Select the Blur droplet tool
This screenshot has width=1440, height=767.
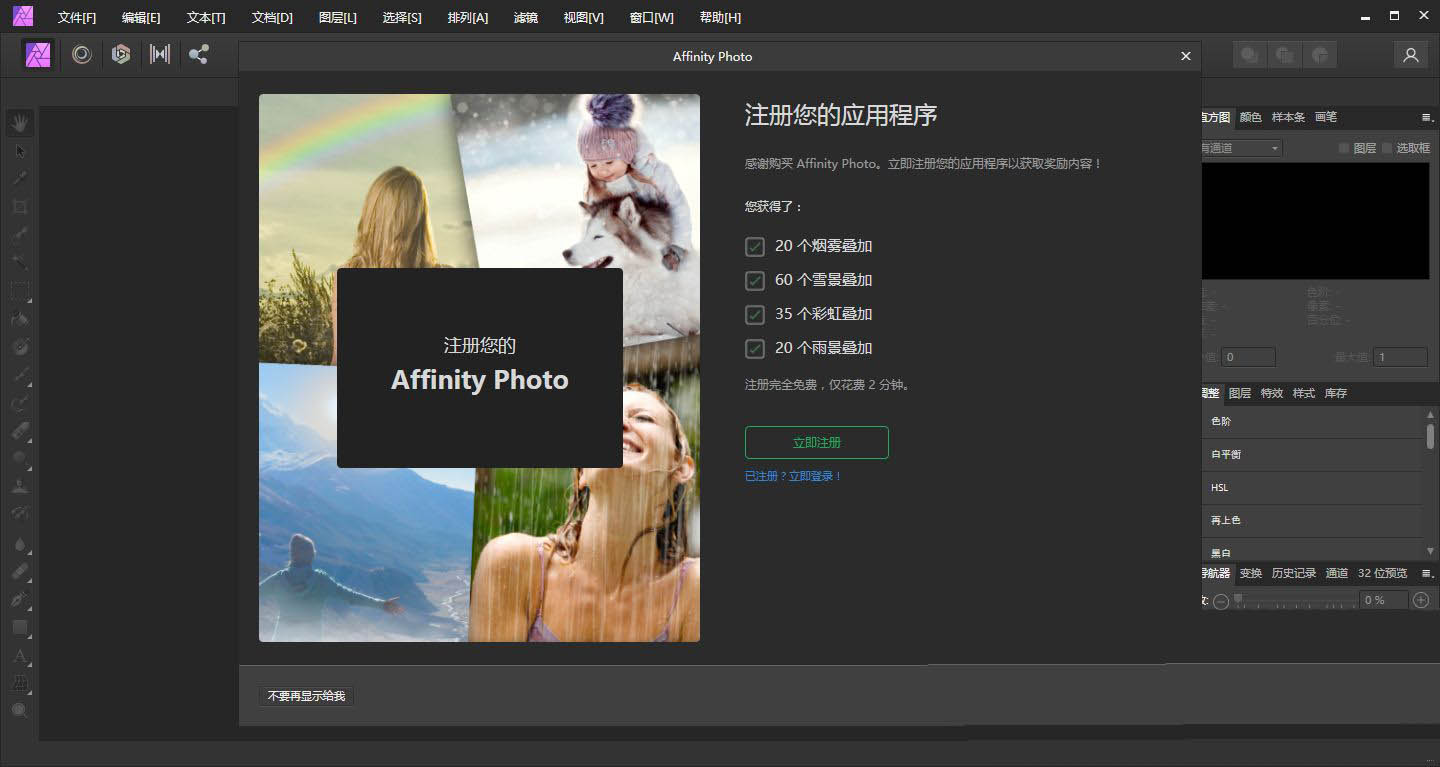click(20, 544)
